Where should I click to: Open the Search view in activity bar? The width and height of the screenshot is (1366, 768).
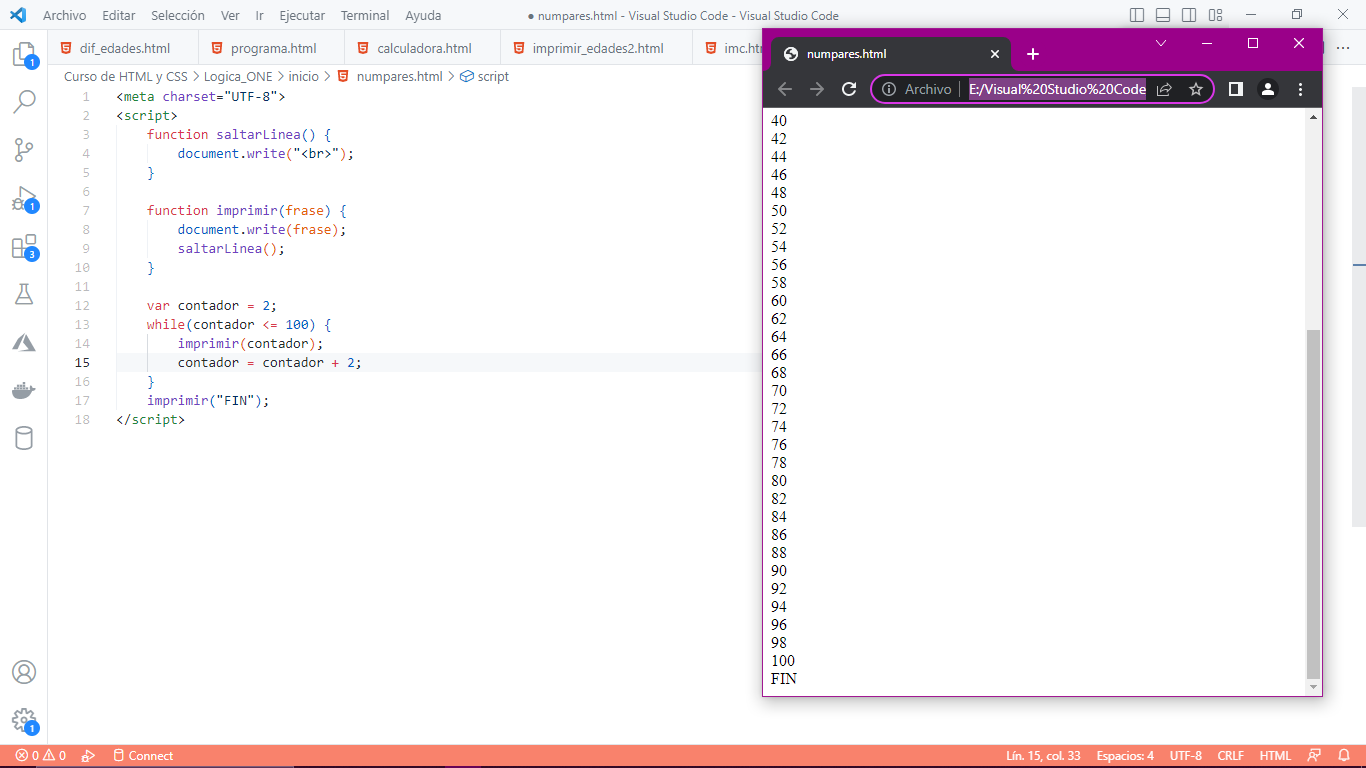24,101
